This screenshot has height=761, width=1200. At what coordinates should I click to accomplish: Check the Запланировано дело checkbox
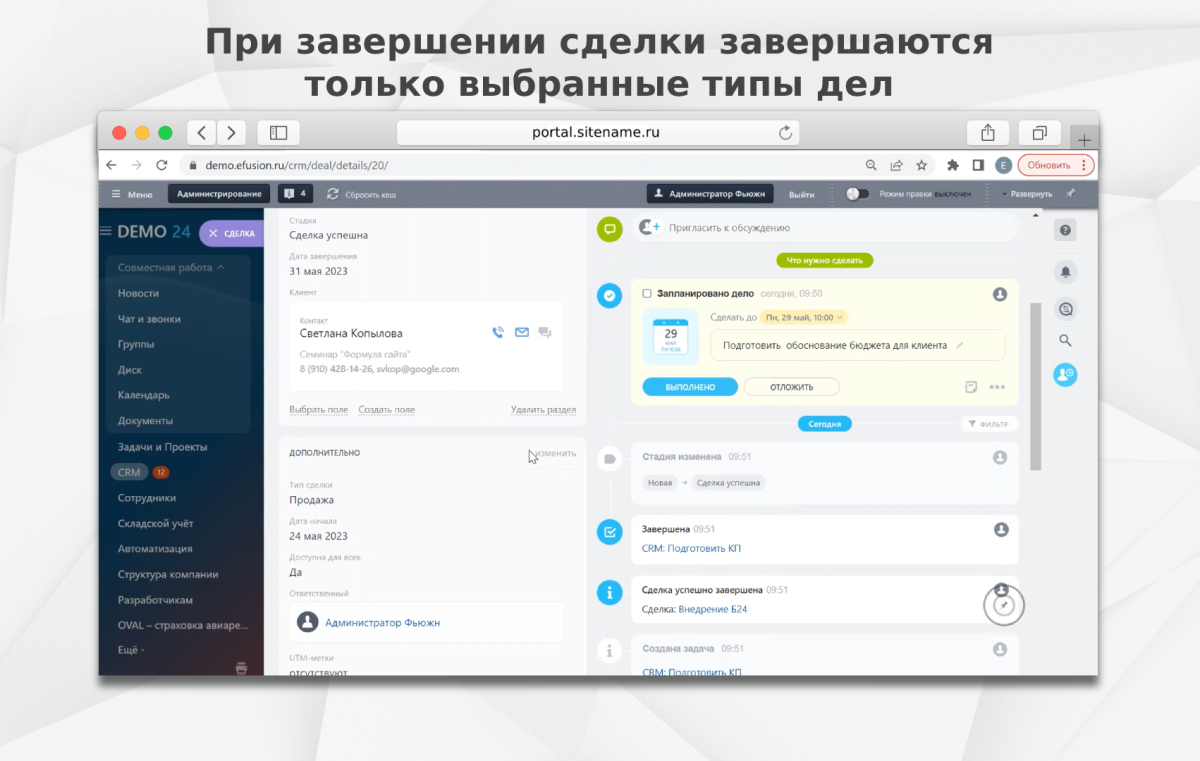[x=646, y=294]
